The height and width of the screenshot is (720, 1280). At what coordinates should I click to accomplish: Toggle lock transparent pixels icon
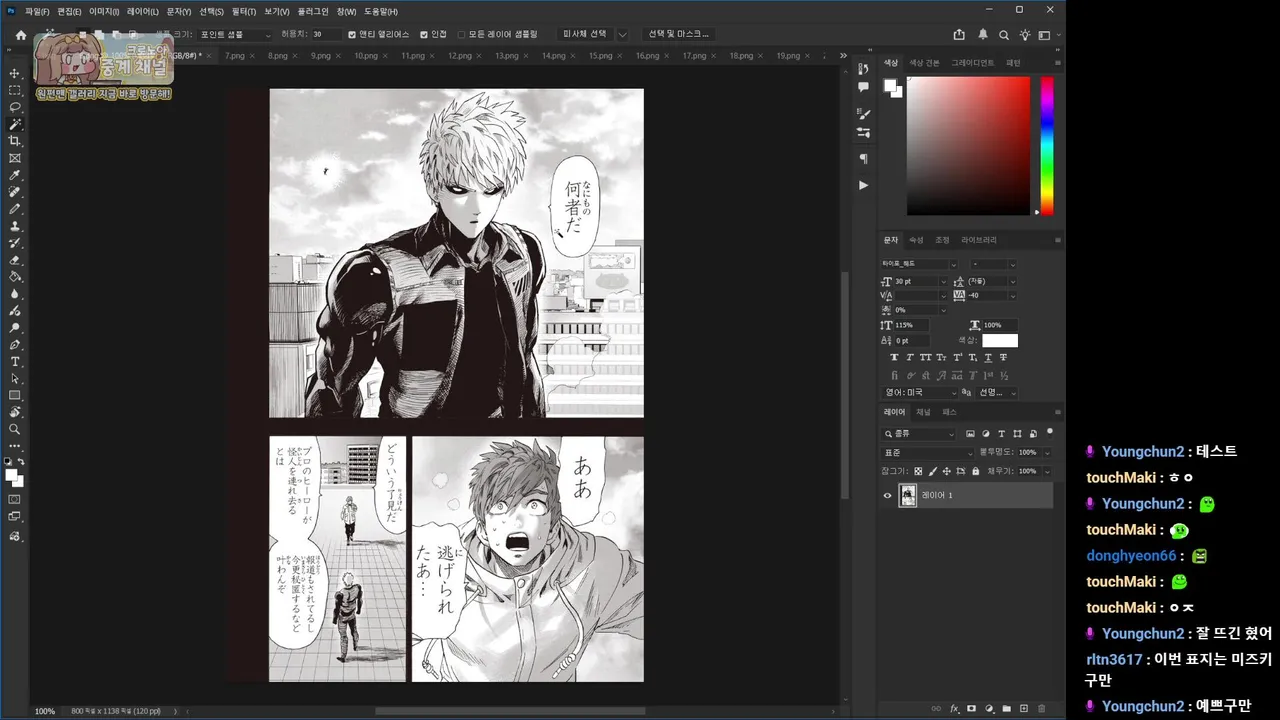[919, 471]
